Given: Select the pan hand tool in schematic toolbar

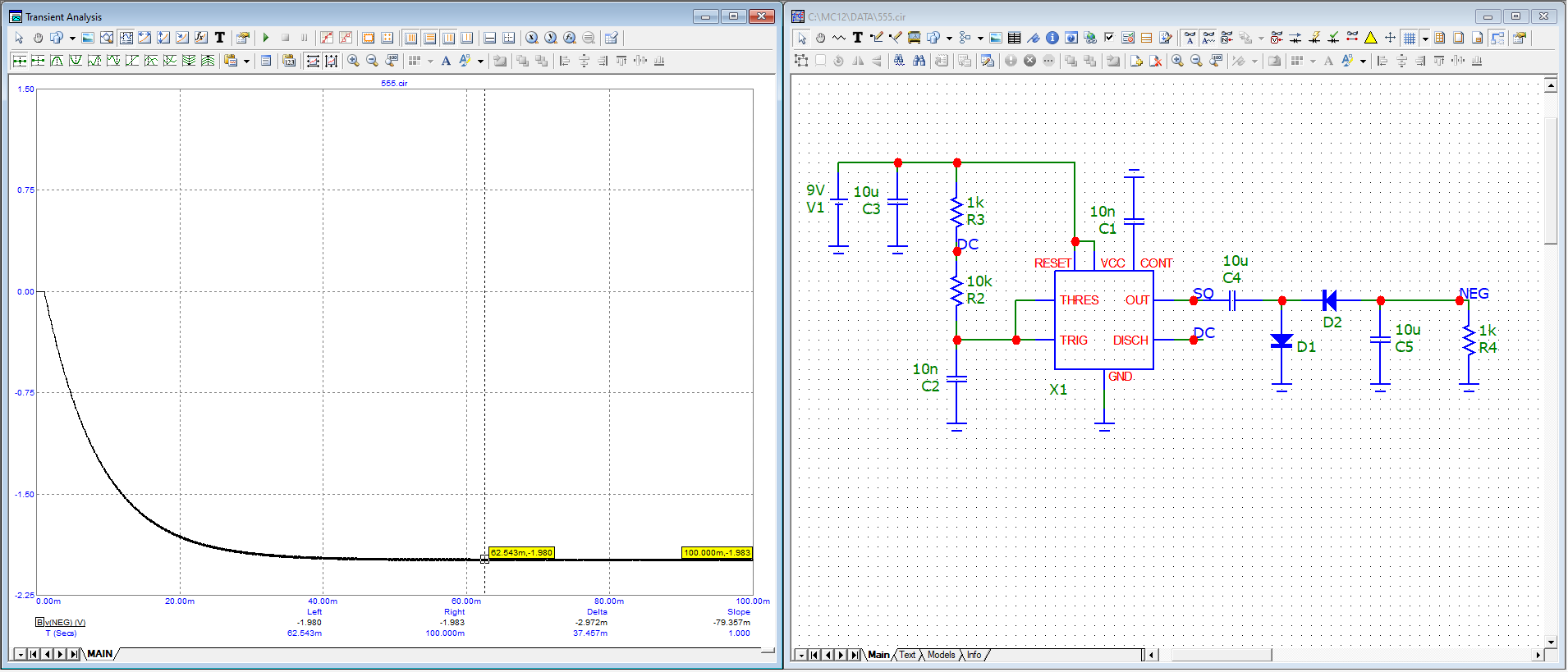Looking at the screenshot, I should click(820, 38).
